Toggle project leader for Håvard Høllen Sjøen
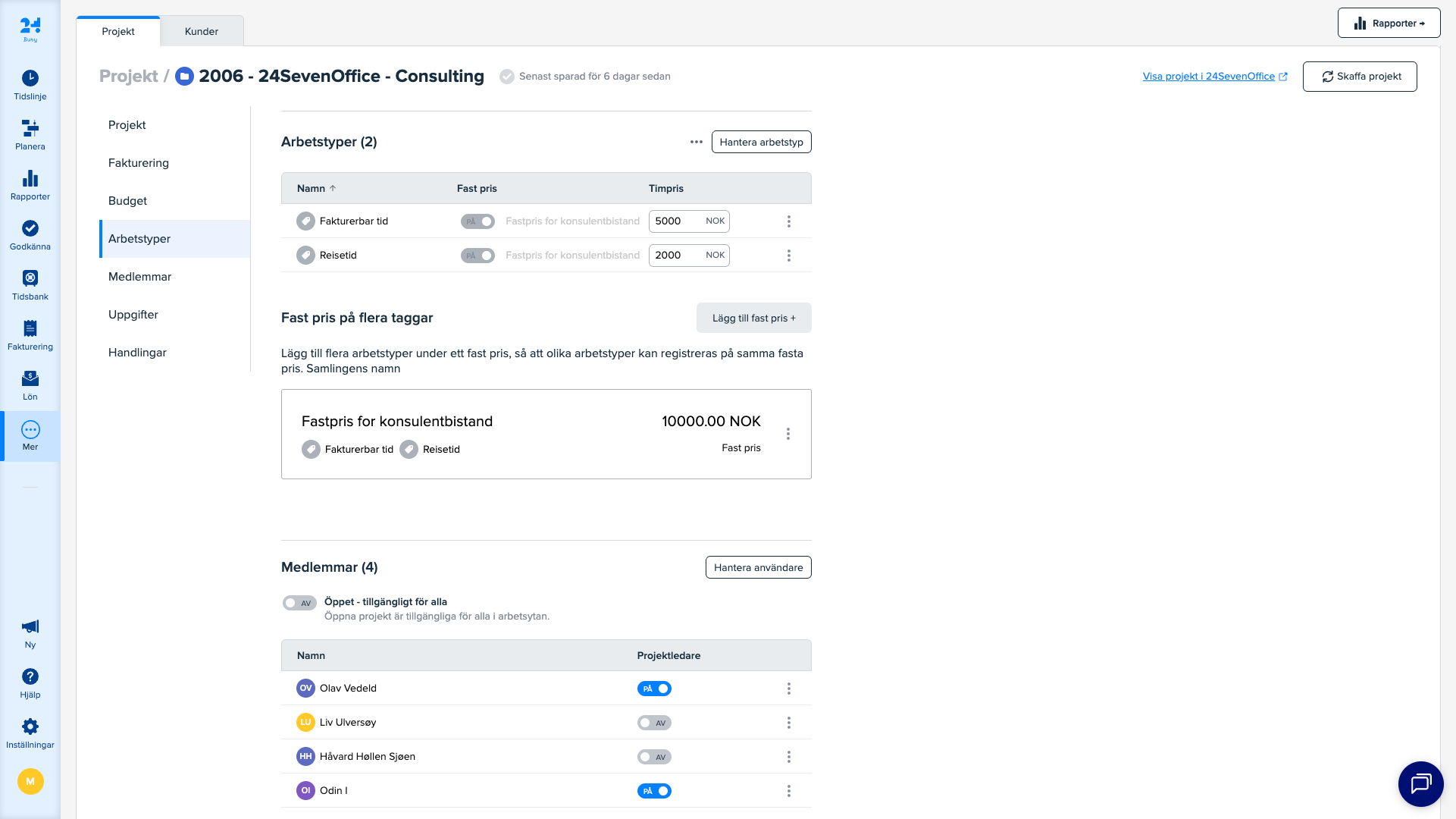1456x819 pixels. (x=654, y=757)
